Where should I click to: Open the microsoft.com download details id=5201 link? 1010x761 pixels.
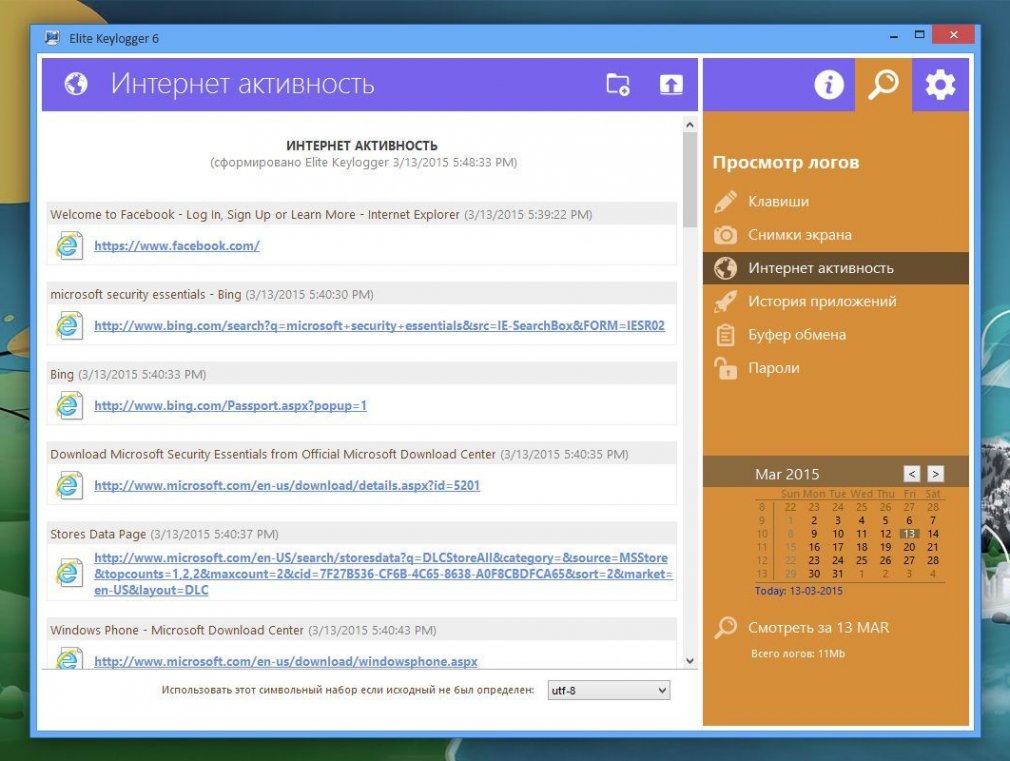(287, 485)
